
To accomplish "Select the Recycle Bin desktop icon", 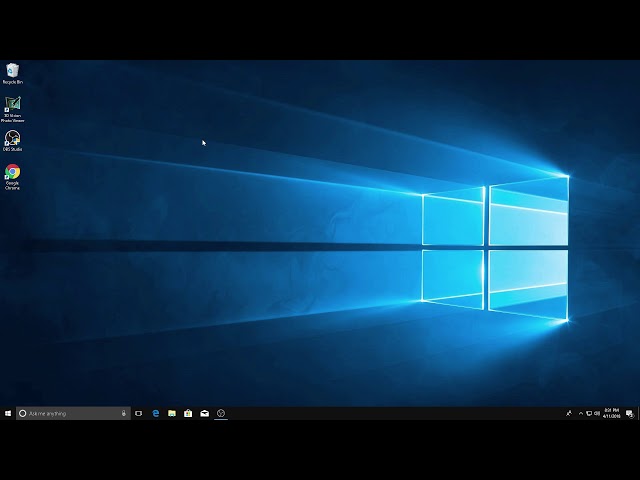I will pyautogui.click(x=12, y=74).
